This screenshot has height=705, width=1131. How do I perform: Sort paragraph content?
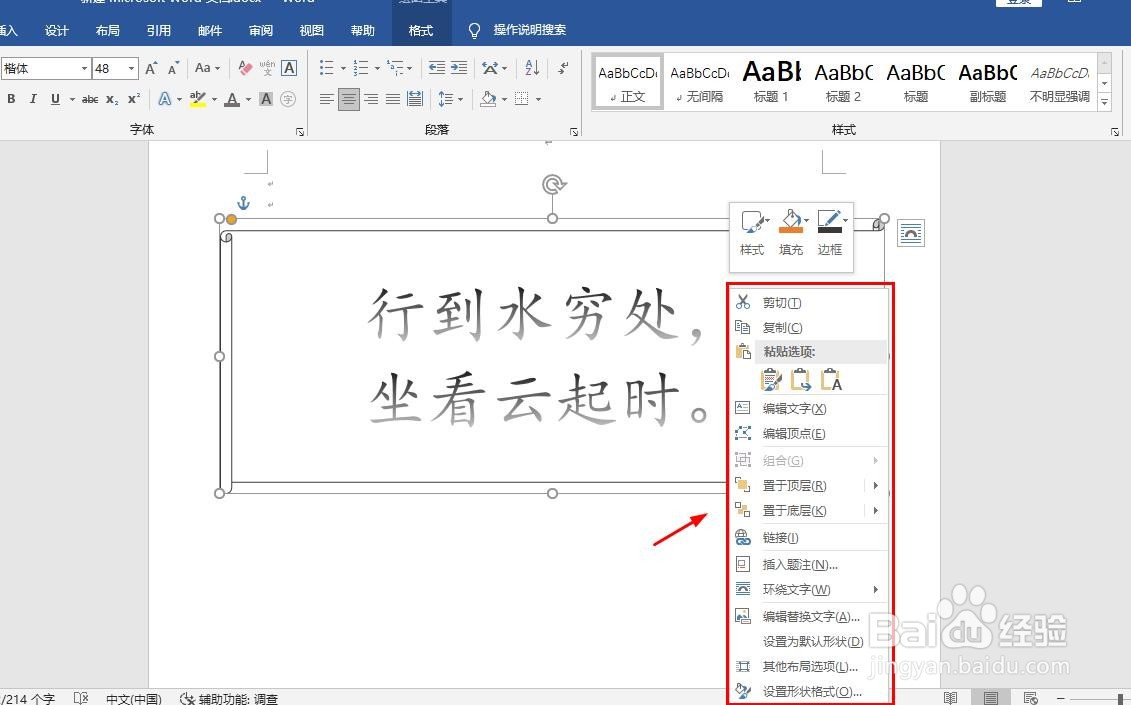pos(532,68)
